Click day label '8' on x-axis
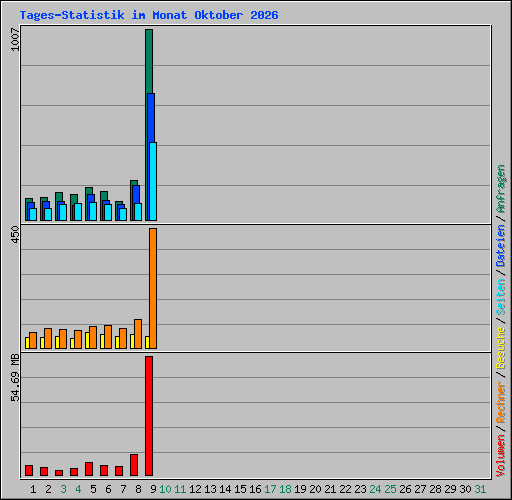Viewport: 512px width, 500px height. [x=138, y=489]
